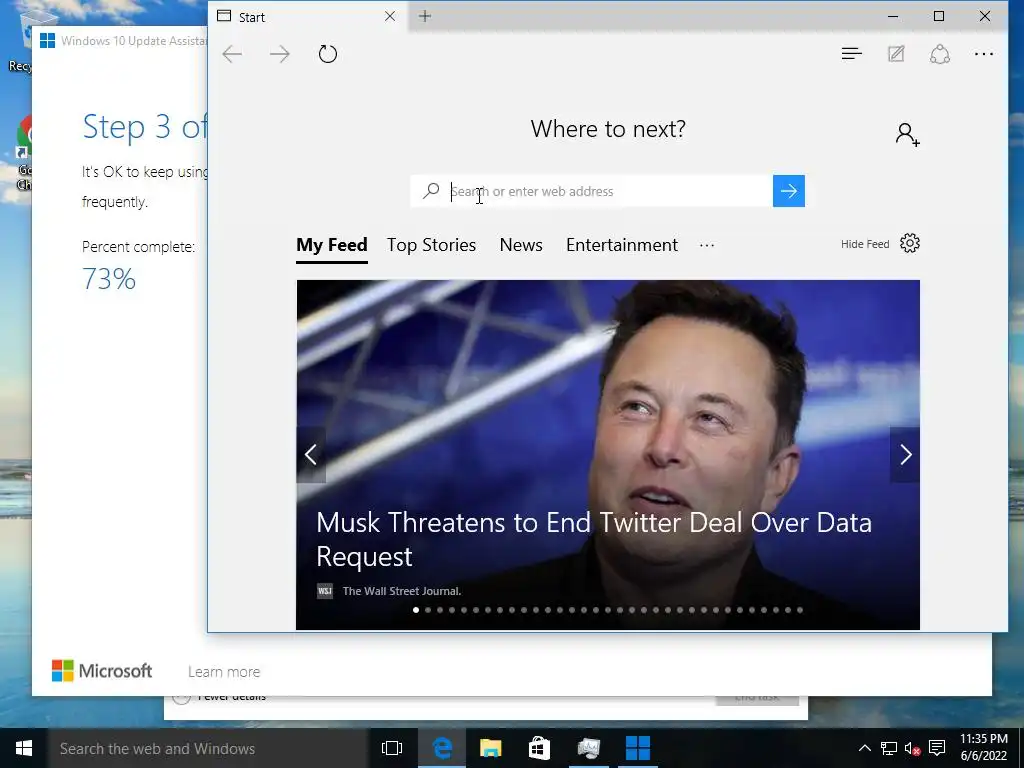Click the sign-in person icon

907,135
